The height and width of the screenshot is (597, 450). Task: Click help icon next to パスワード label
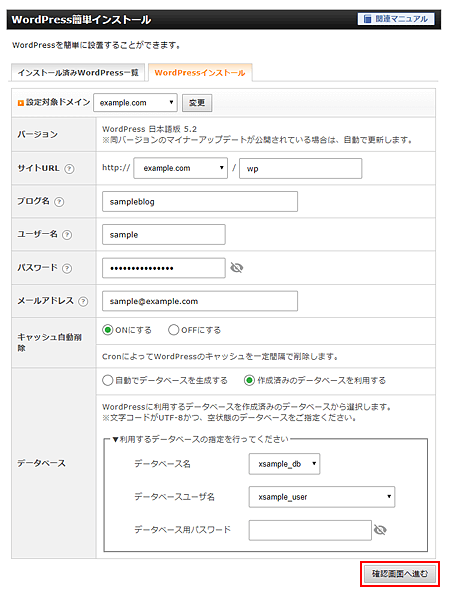coord(67,268)
